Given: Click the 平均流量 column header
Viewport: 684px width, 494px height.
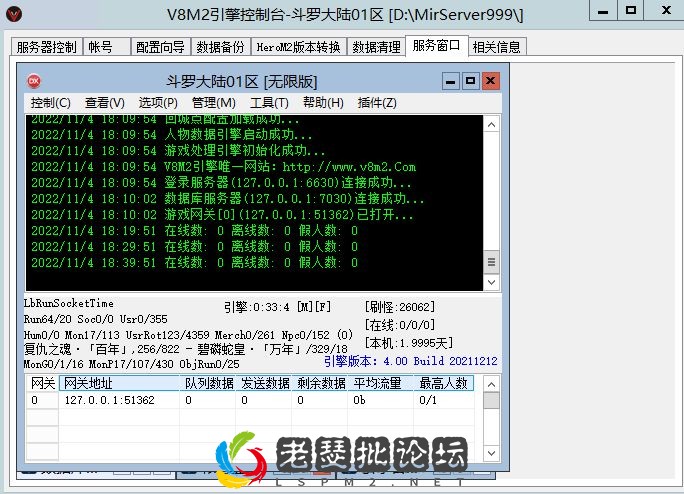Looking at the screenshot, I should click(x=380, y=384).
